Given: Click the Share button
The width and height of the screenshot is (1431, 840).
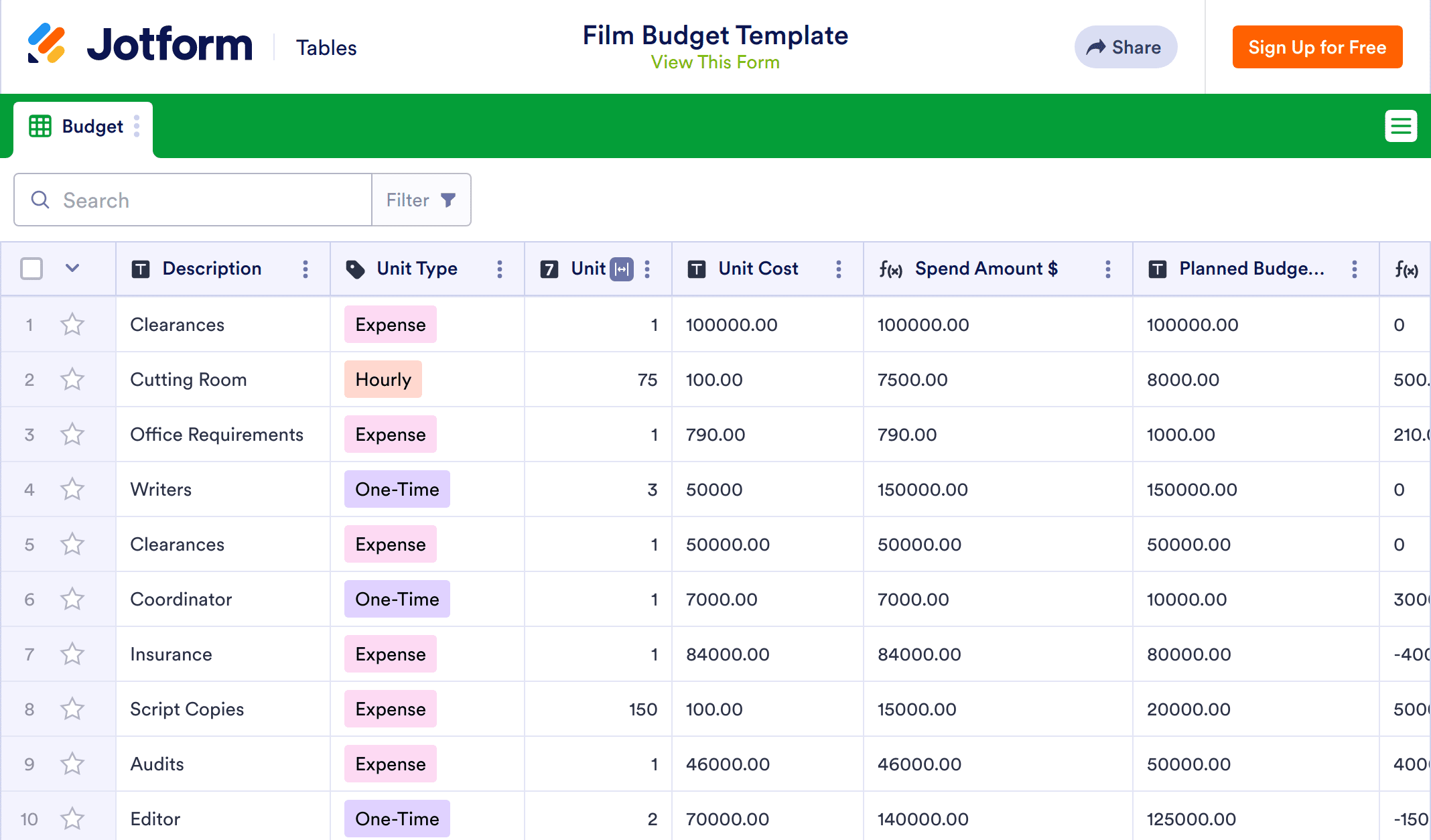Looking at the screenshot, I should 1126,47.
